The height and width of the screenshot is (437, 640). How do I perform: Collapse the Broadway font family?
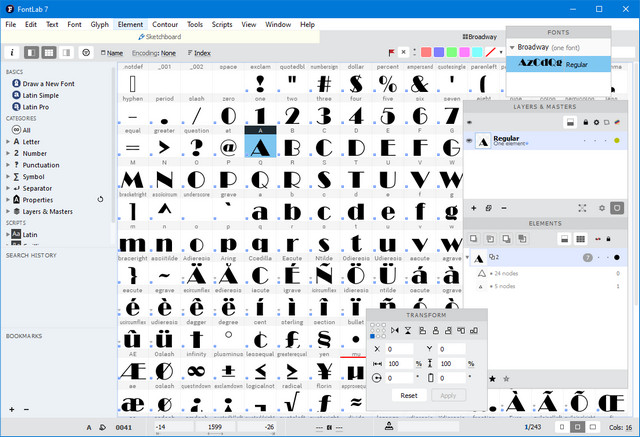(512, 47)
